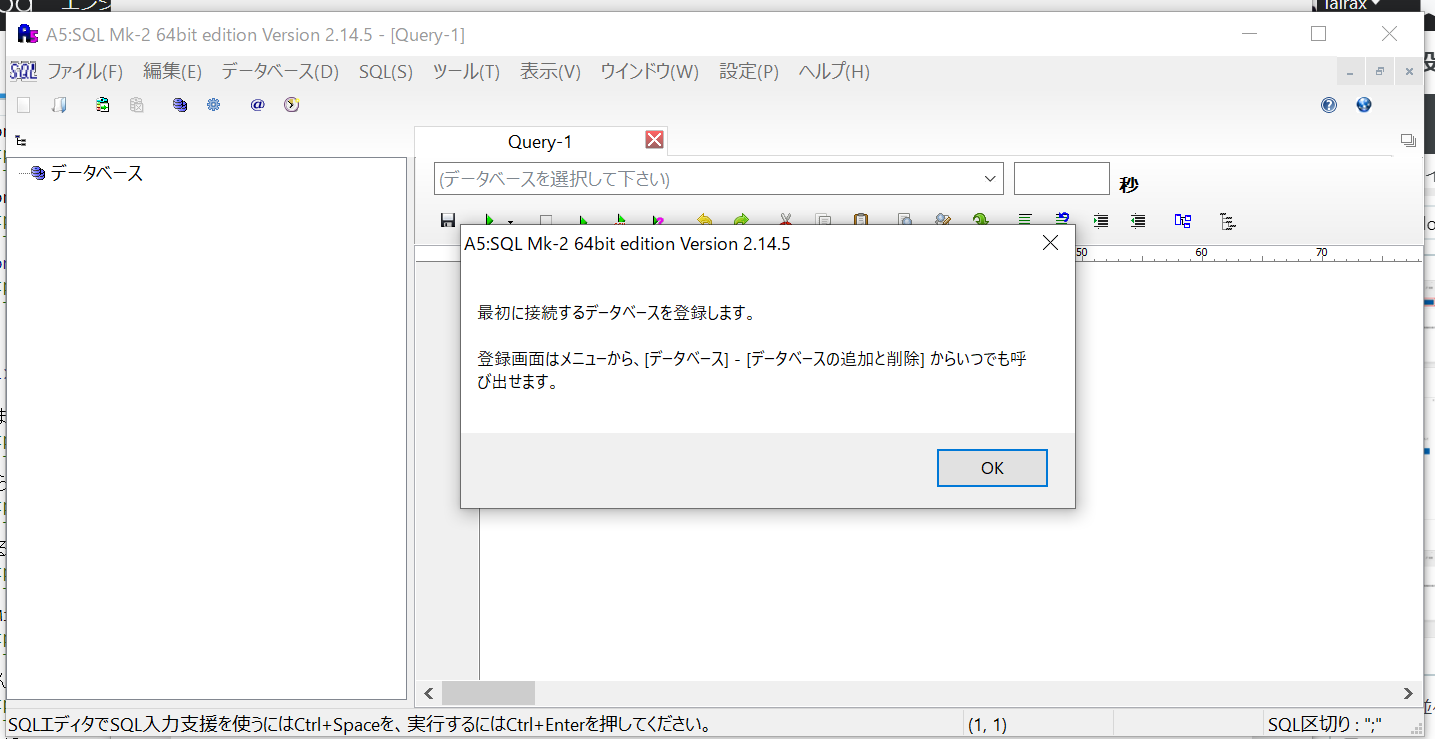The height and width of the screenshot is (739, 1435).
Task: Click the small tree icon above database panel
Action: click(21, 141)
